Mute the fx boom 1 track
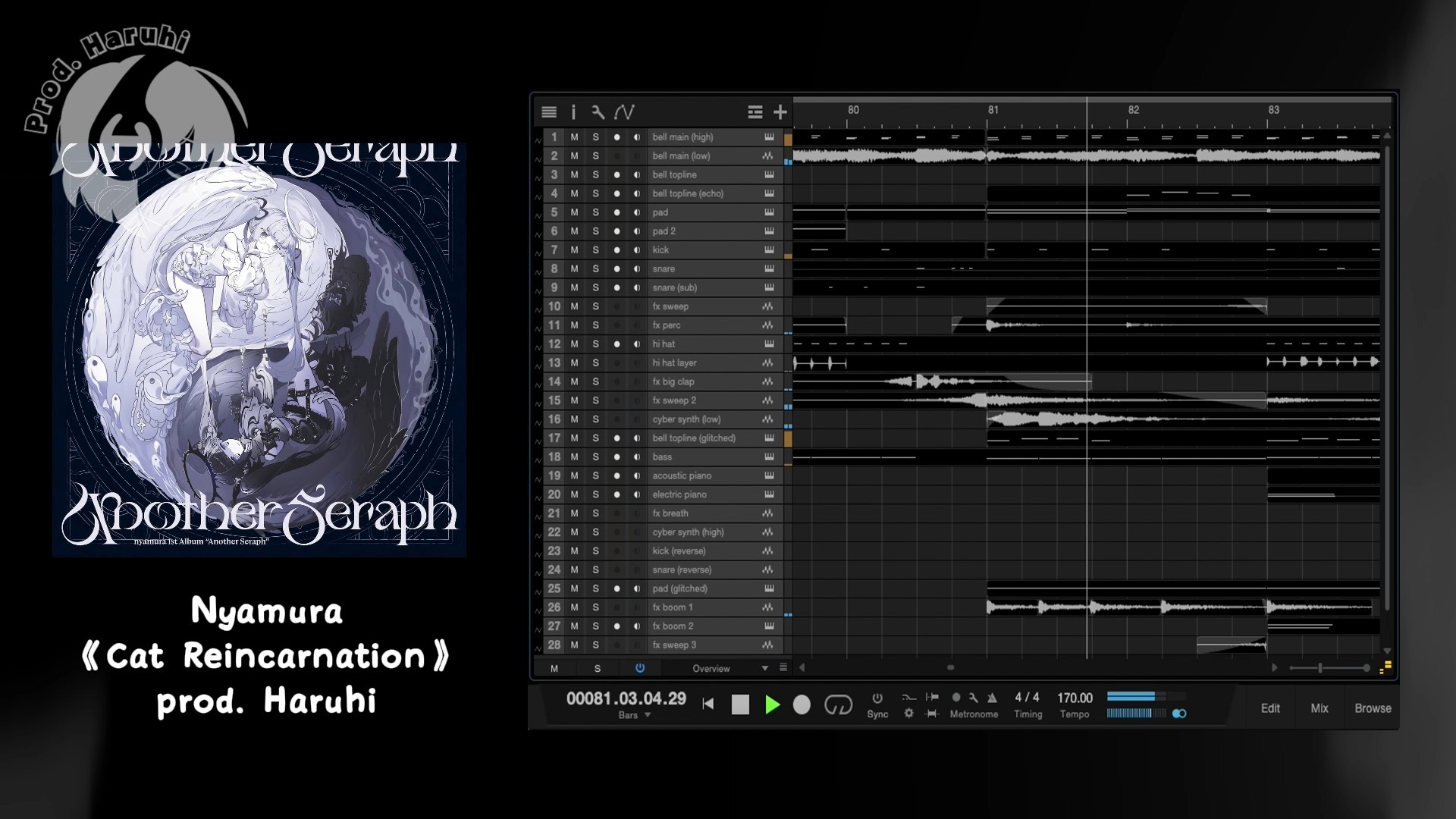 tap(575, 607)
